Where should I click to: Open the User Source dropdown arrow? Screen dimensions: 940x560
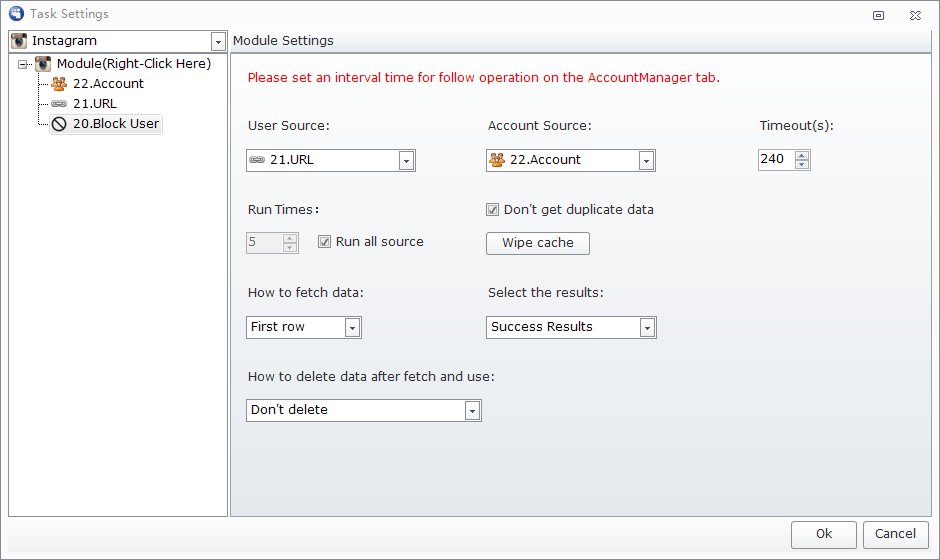point(406,161)
